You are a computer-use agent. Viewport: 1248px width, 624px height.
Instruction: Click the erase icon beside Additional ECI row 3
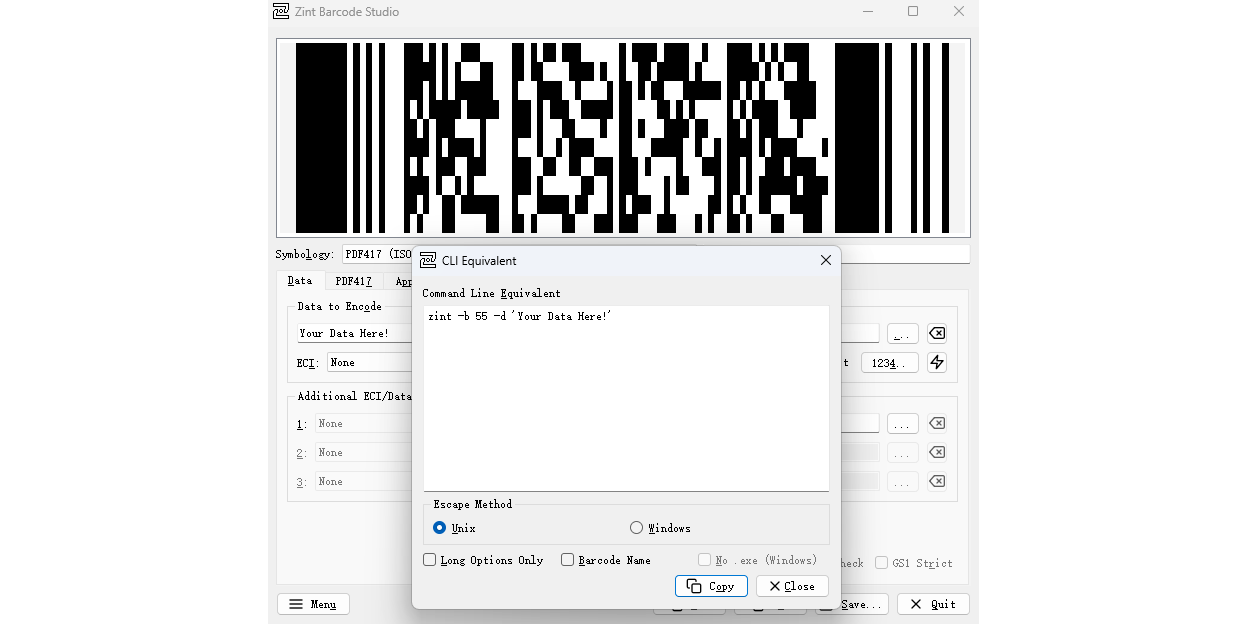click(x=936, y=481)
